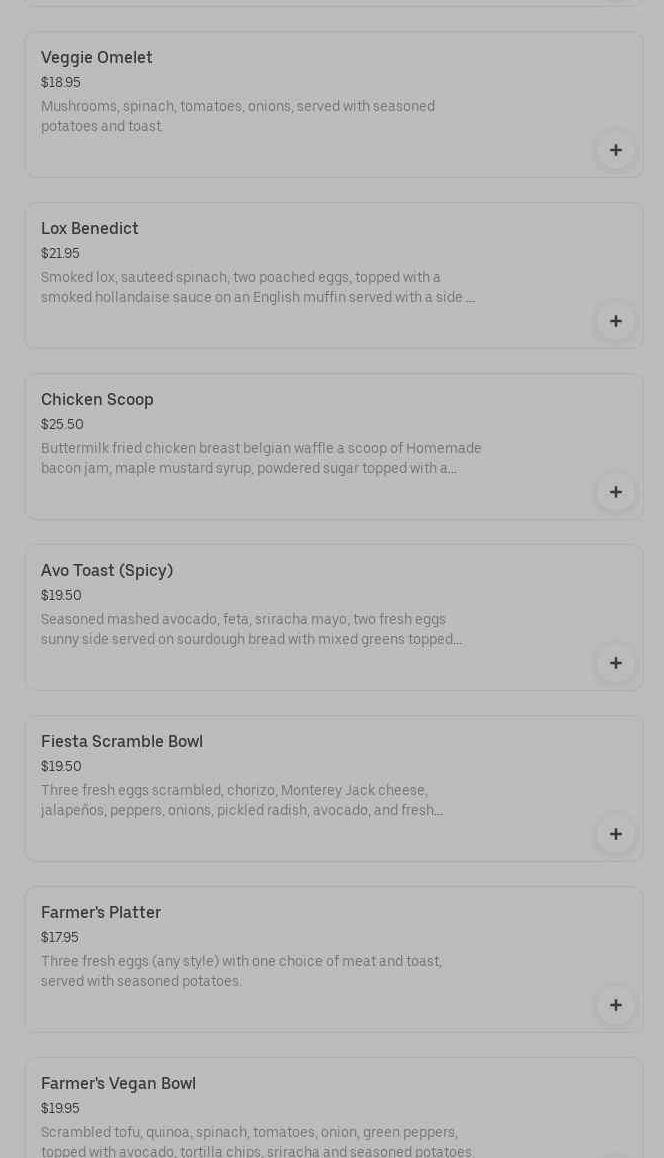Click the Lox Benedict description text

(258, 287)
